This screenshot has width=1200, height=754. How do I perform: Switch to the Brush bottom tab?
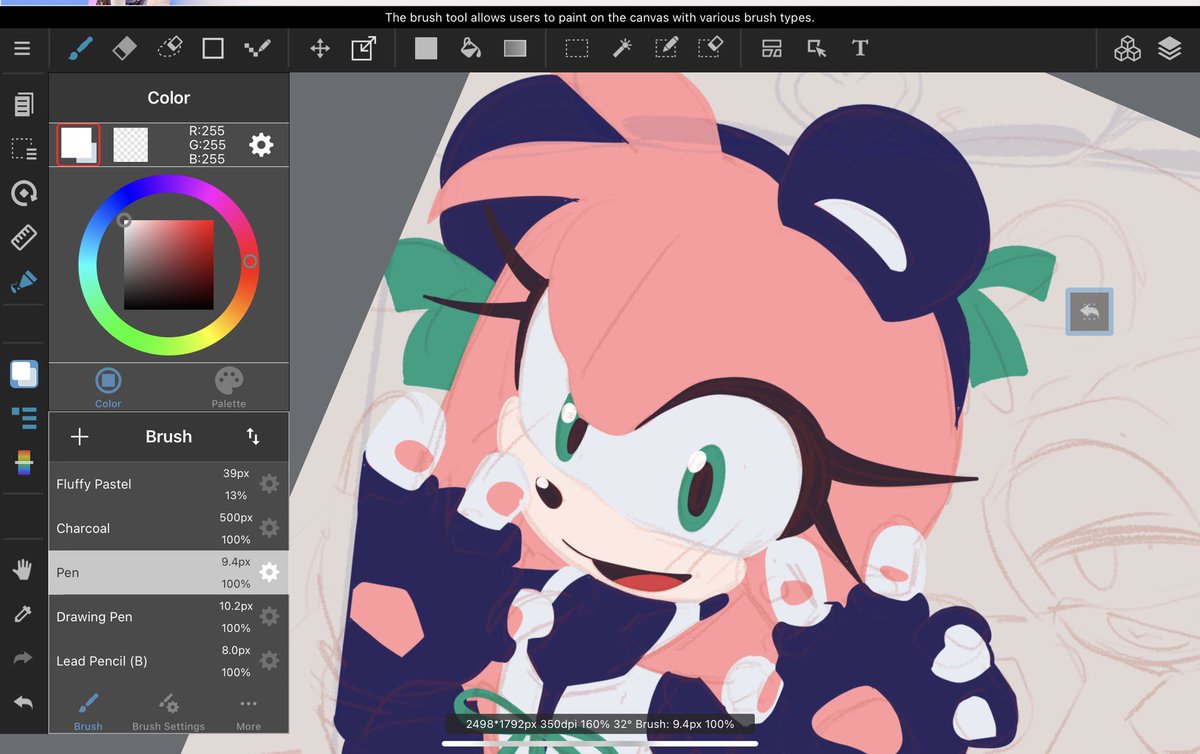coord(88,711)
